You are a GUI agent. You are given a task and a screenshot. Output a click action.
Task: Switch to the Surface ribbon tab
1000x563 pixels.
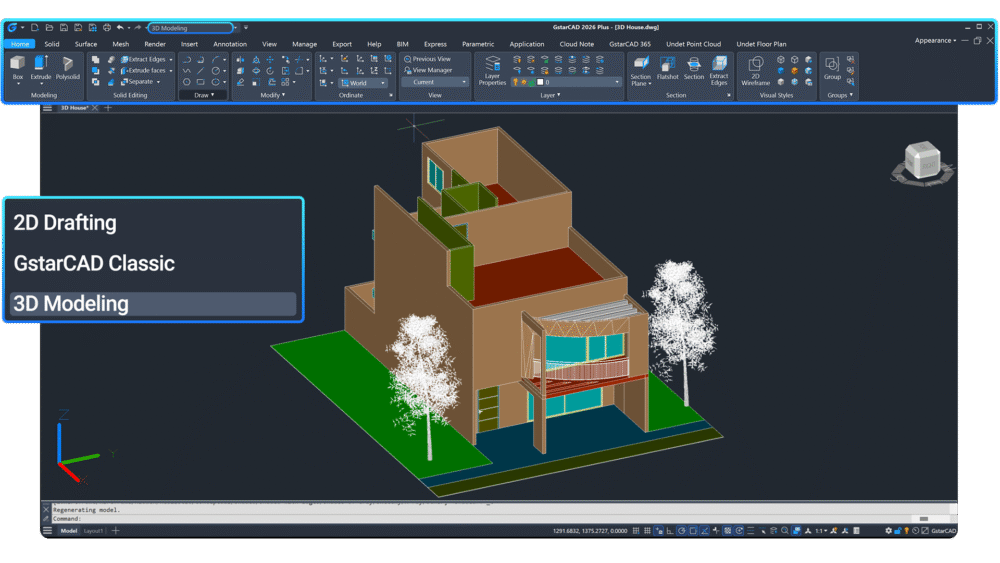(85, 44)
